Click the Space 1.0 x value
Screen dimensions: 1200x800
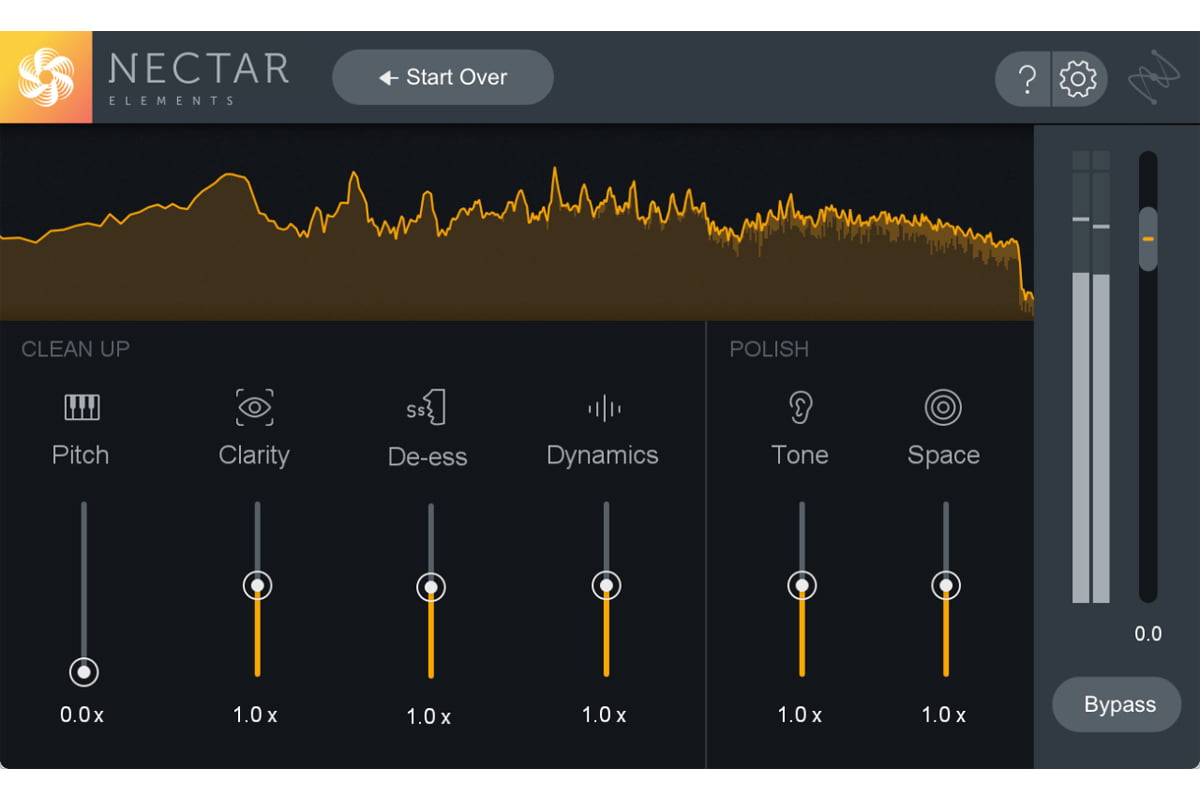tap(943, 715)
